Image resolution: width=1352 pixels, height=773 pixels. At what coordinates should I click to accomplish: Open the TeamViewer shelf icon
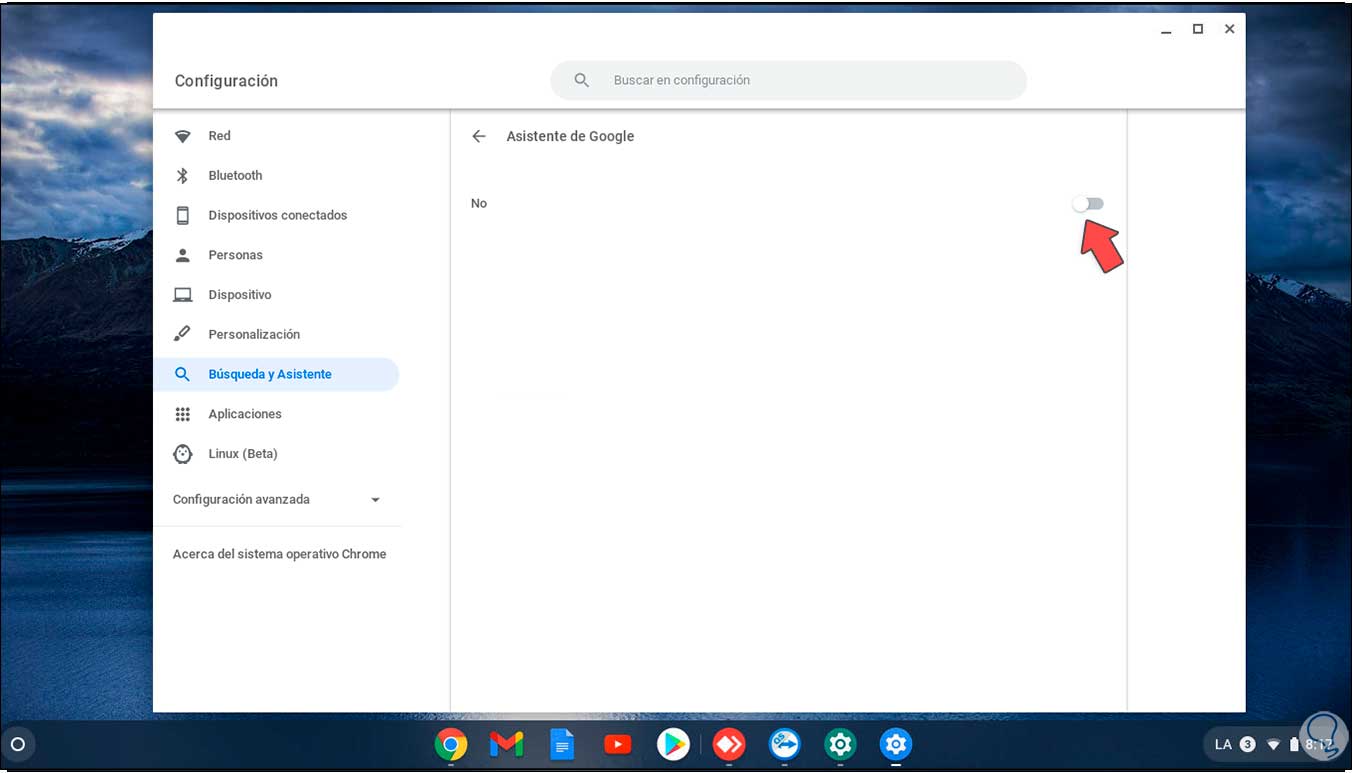pyautogui.click(x=785, y=745)
